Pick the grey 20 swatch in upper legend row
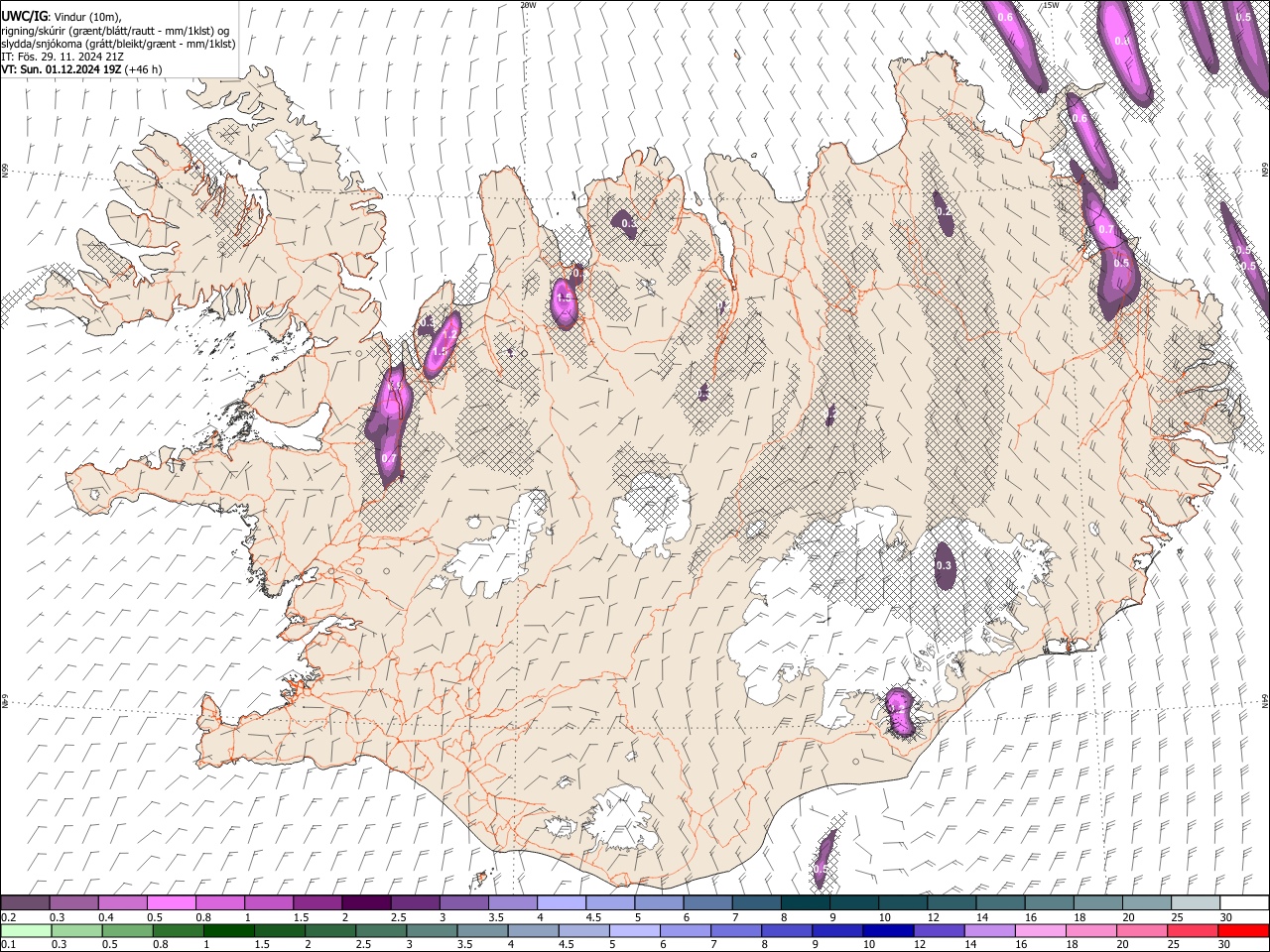Screen dimensions: 1270x952 pos(1146,902)
